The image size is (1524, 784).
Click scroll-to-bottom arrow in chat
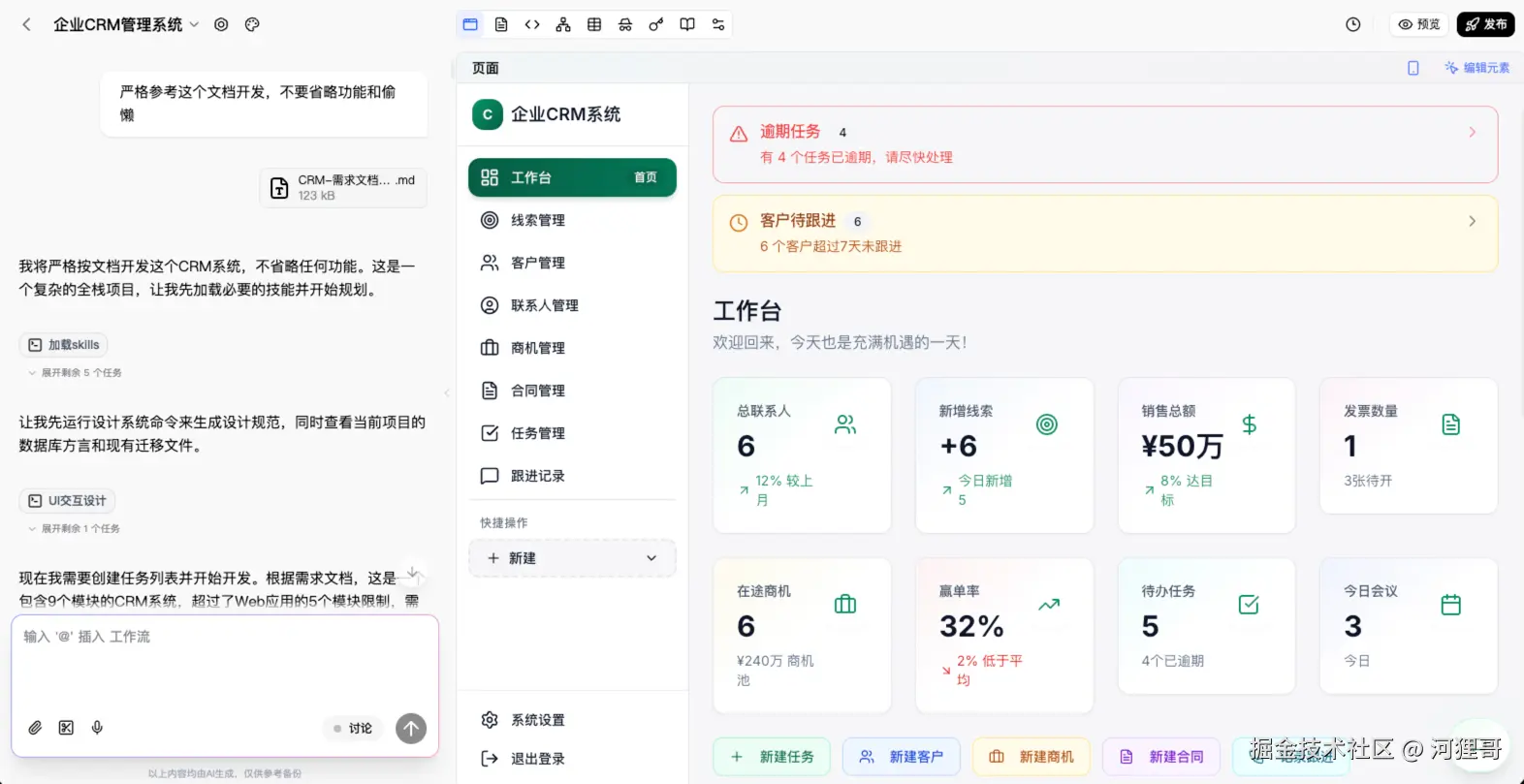[x=412, y=573]
